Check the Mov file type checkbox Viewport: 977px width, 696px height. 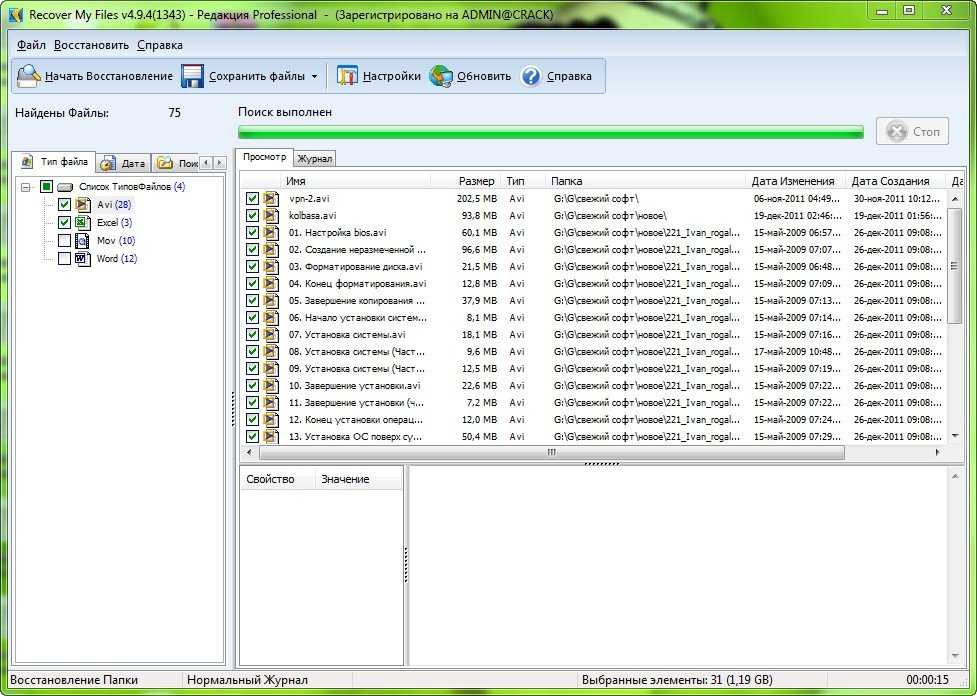click(x=64, y=241)
